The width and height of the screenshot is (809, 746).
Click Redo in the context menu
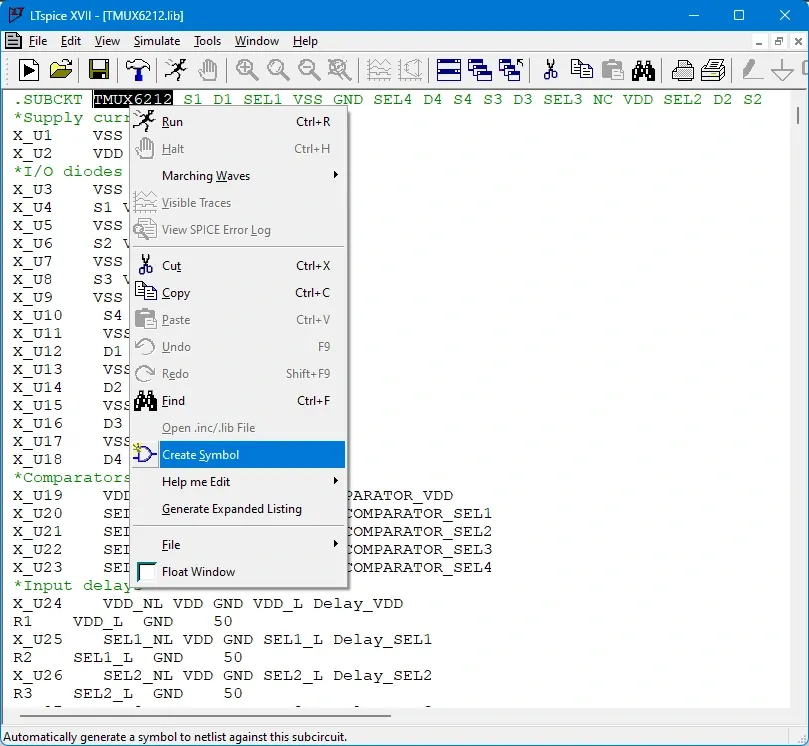239,374
